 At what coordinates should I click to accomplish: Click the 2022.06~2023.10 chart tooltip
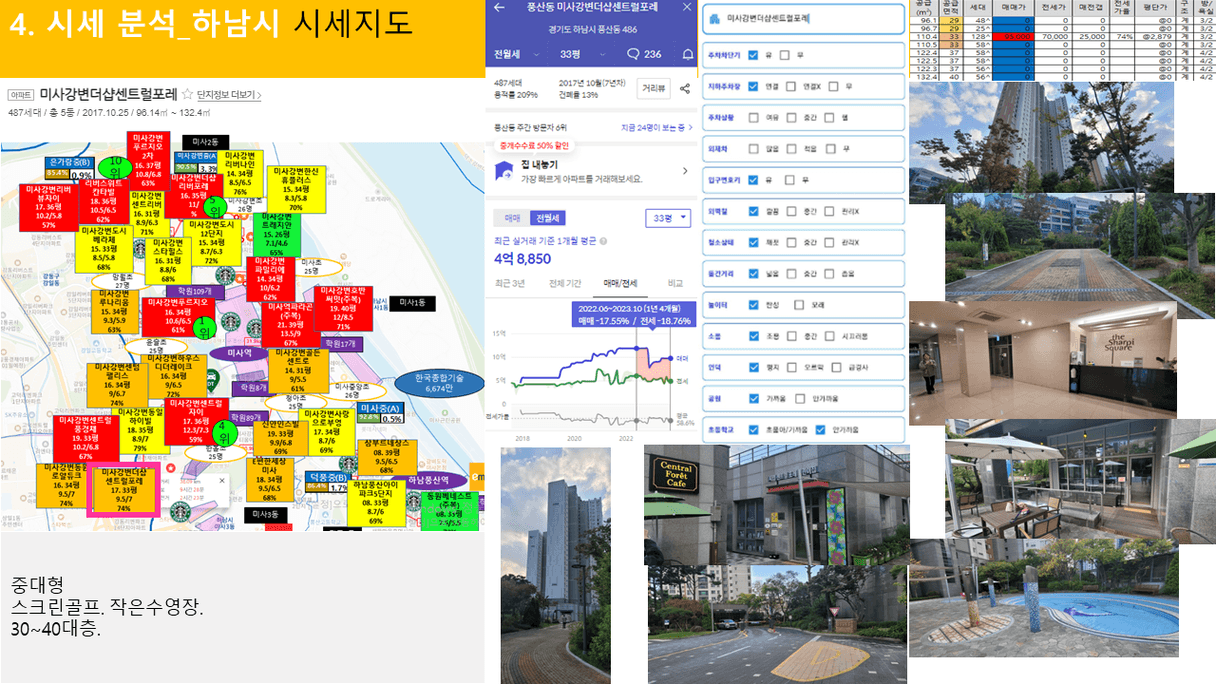pos(634,316)
